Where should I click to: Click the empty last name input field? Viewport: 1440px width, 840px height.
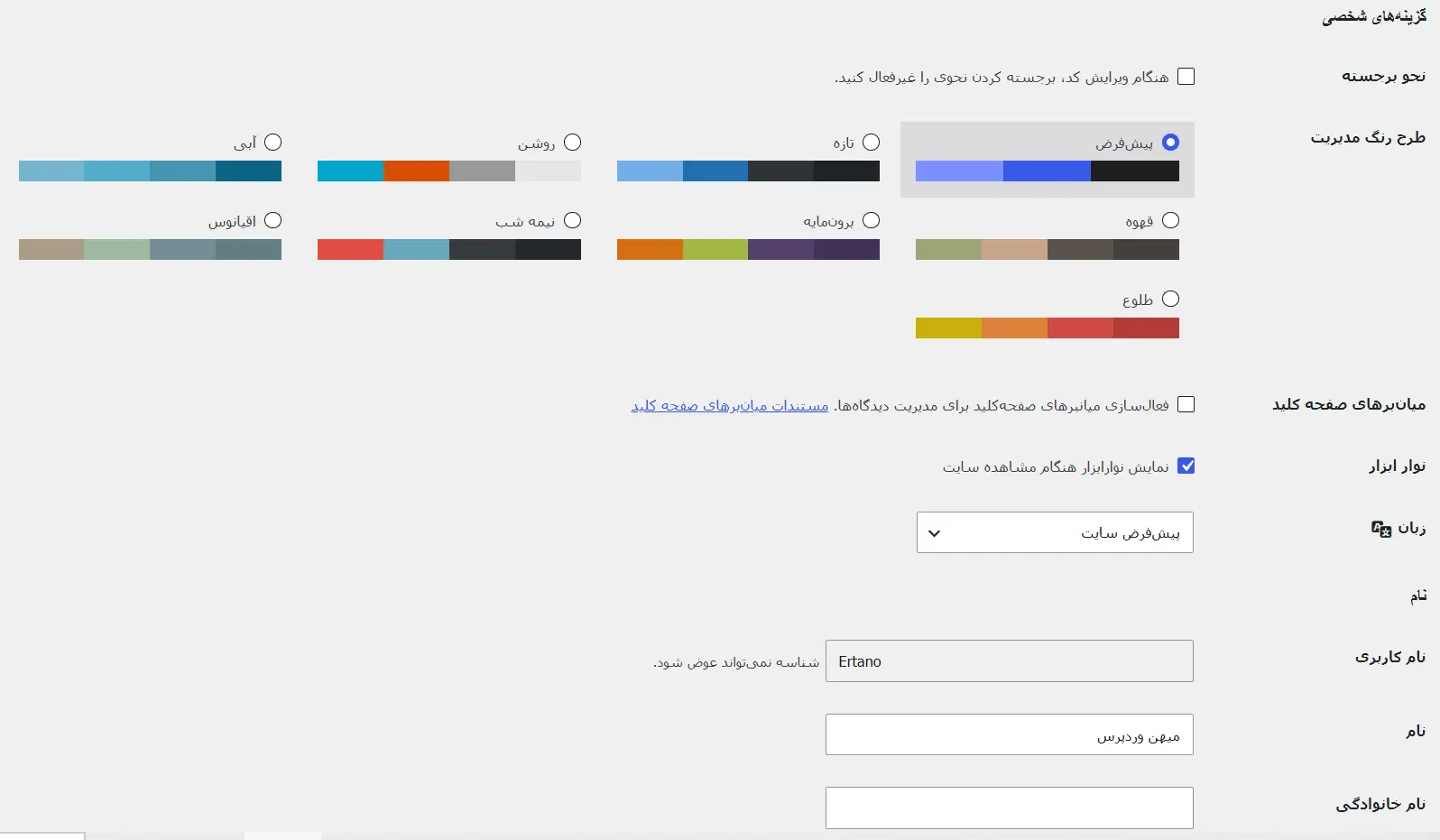[x=1010, y=808]
